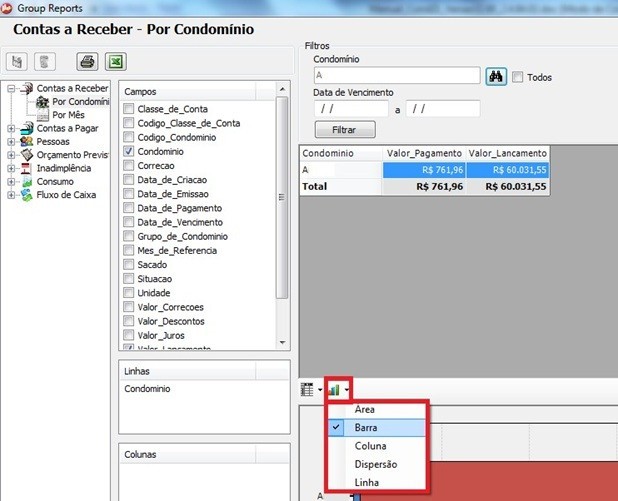
Task: Click the Por Condomínio node icon
Action: tap(43, 102)
